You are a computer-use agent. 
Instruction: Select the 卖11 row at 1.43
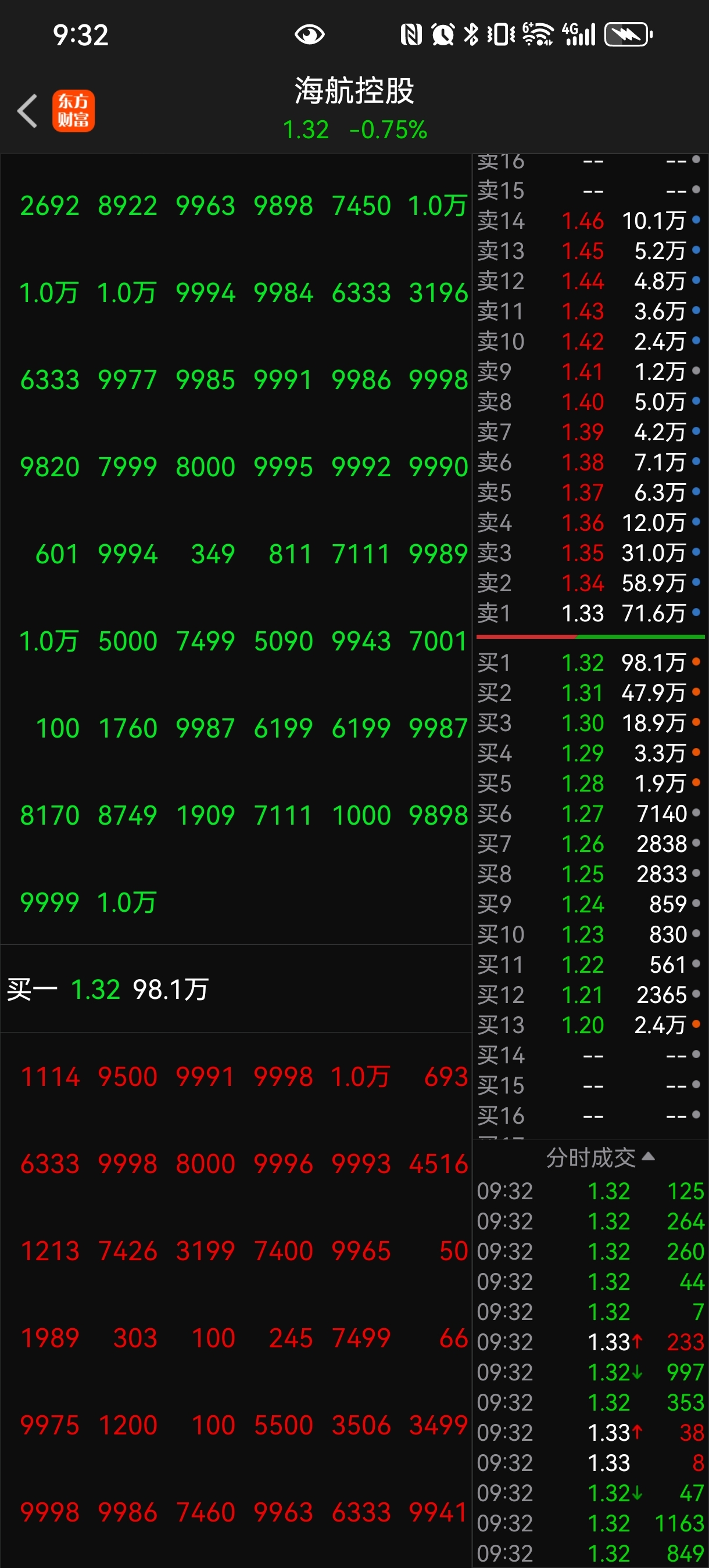[x=590, y=311]
